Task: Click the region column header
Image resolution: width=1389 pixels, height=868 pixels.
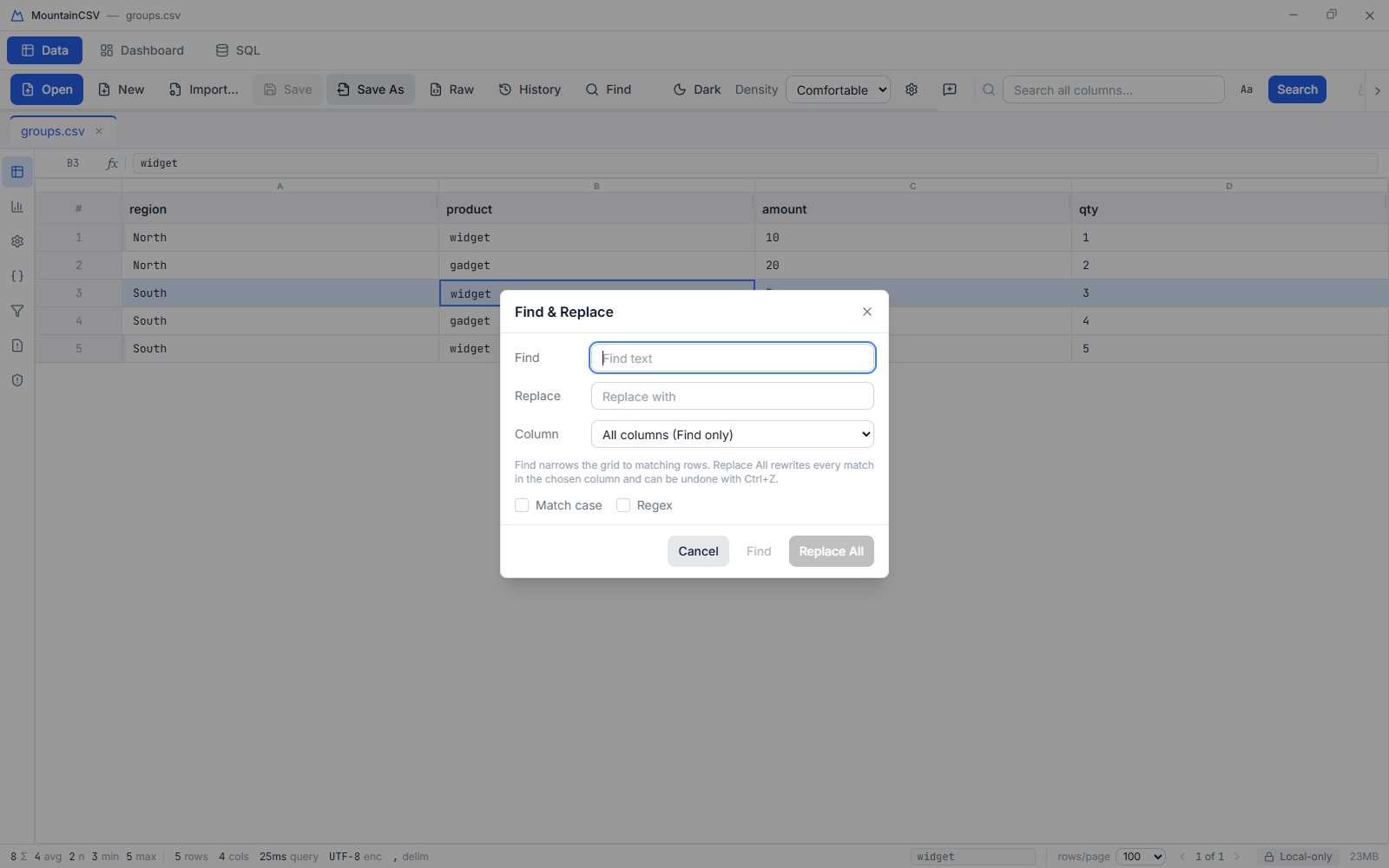Action: pyautogui.click(x=280, y=209)
